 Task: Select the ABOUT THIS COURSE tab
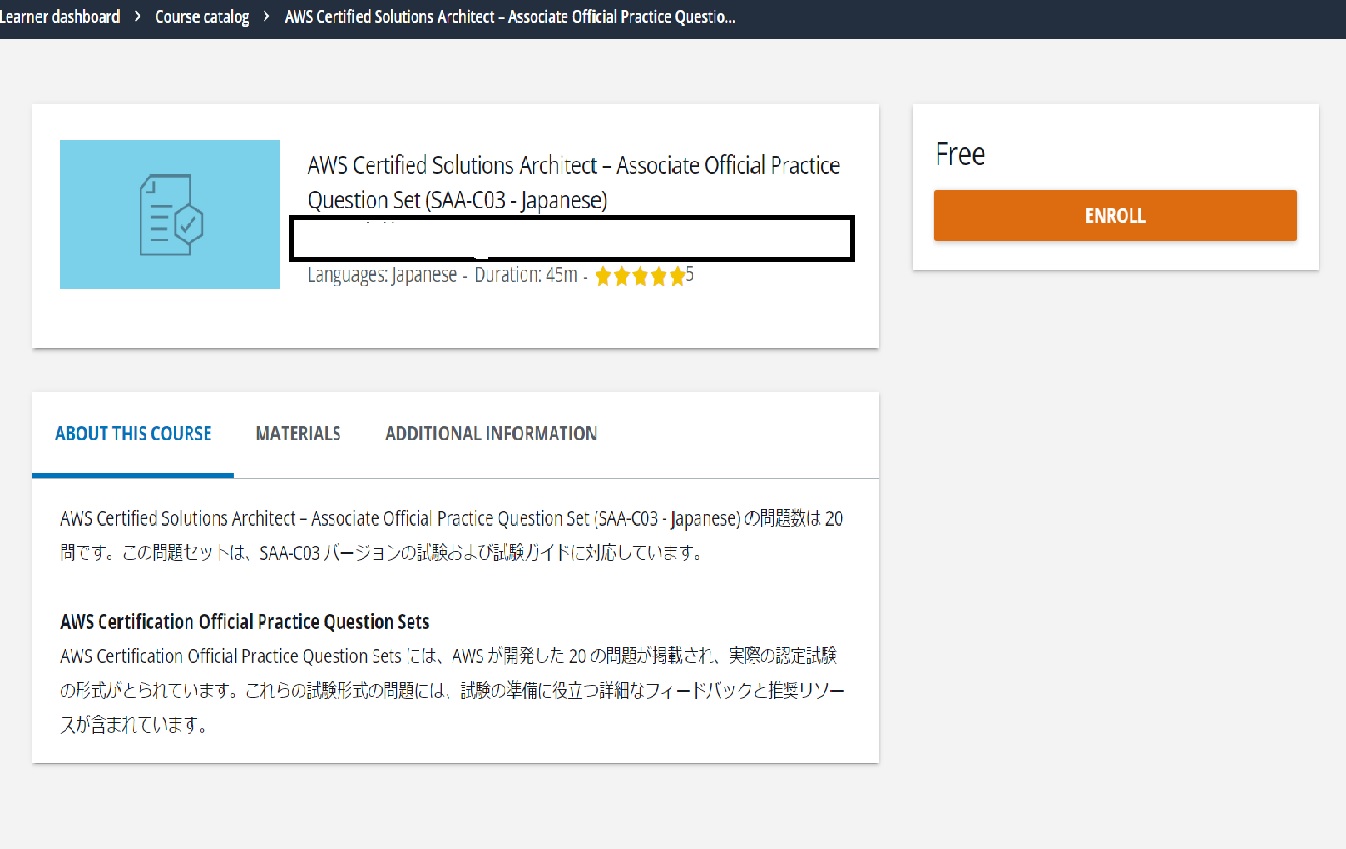[x=133, y=433]
